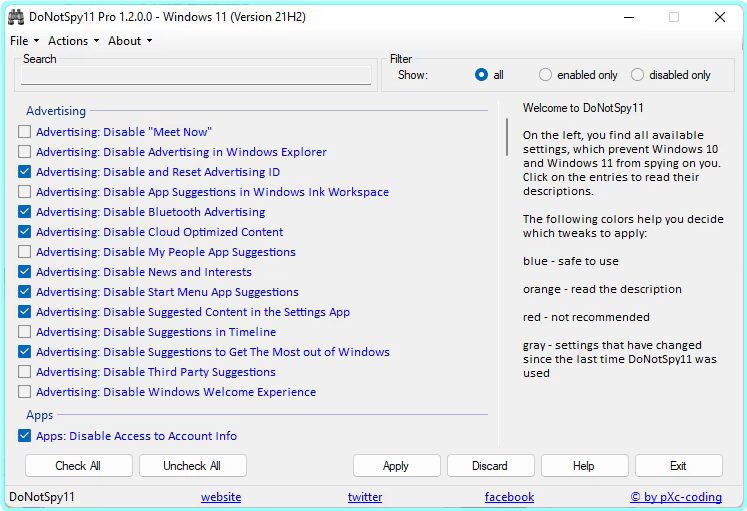Check Disable Suggestions in Timeline
This screenshot has width=747, height=511.
(x=24, y=331)
